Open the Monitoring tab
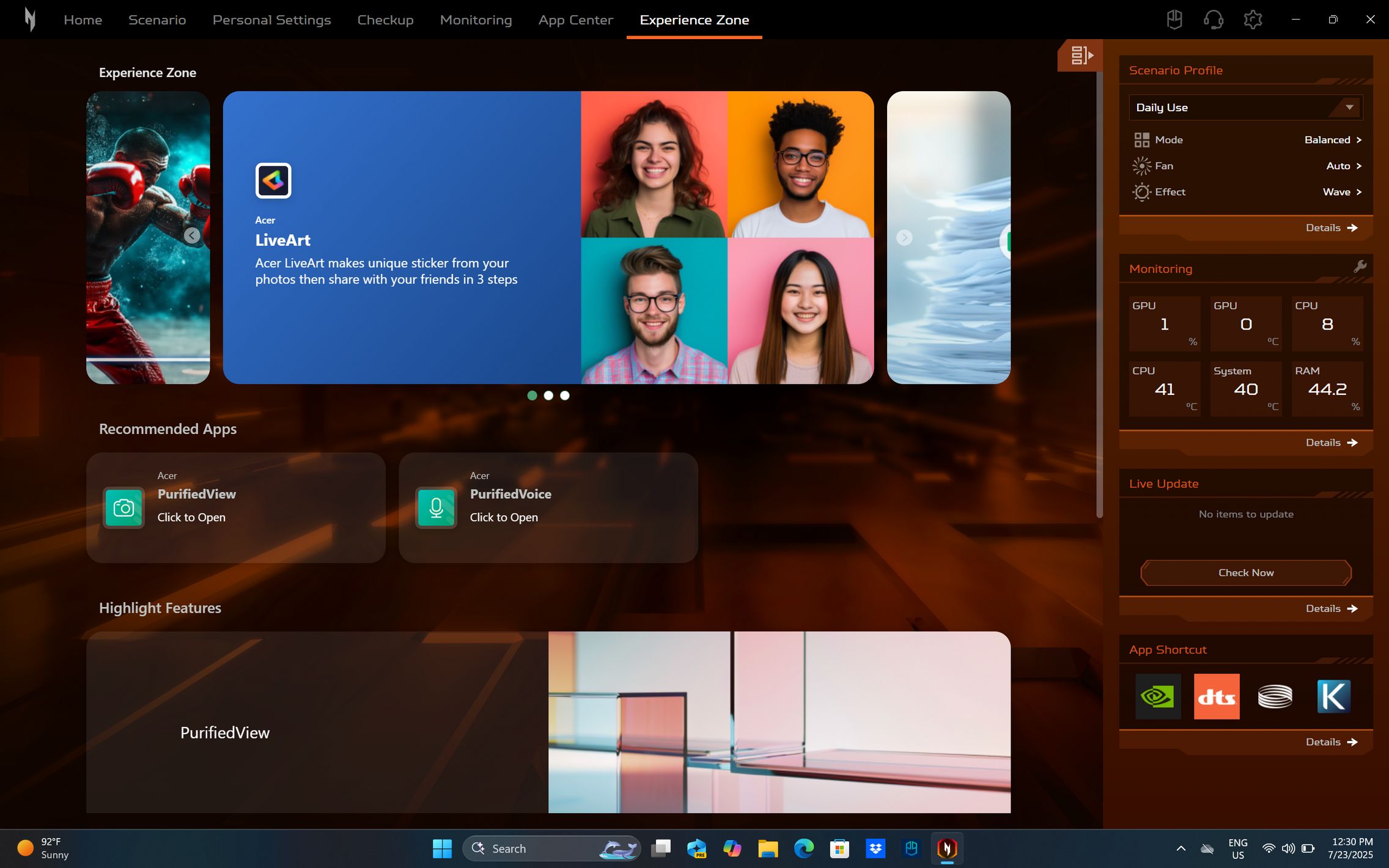Image resolution: width=1389 pixels, height=868 pixels. click(476, 20)
